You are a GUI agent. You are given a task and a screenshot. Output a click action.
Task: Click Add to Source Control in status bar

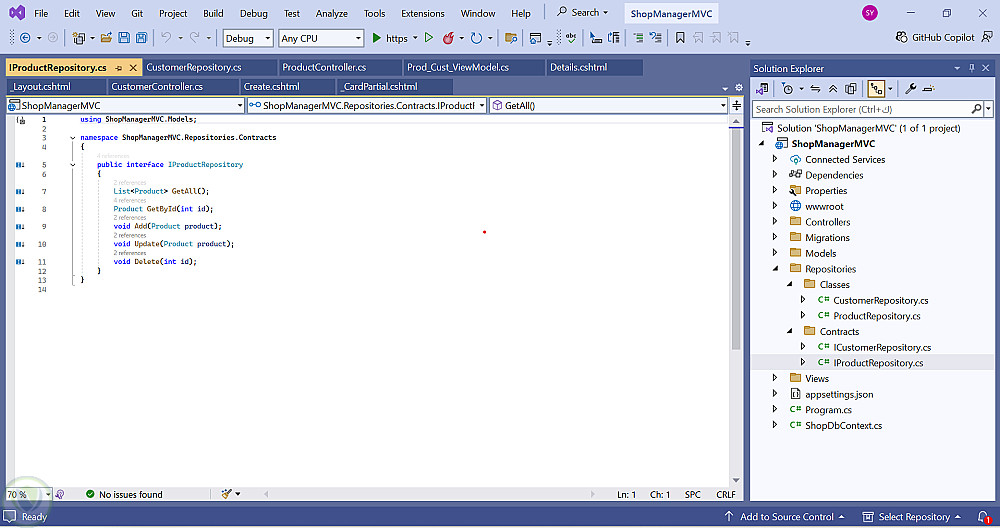(784, 517)
